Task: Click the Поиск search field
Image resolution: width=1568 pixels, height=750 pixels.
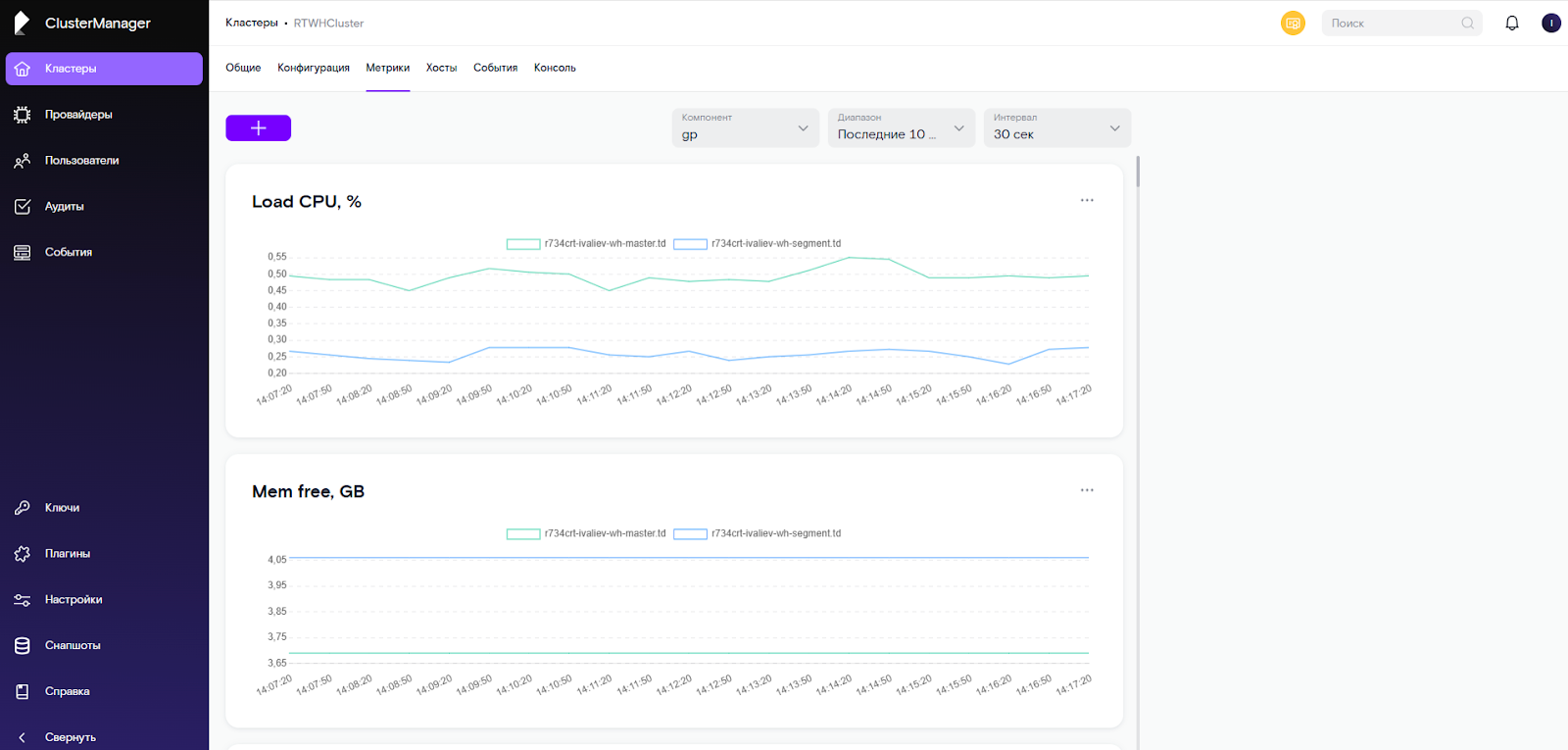Action: [x=1393, y=24]
